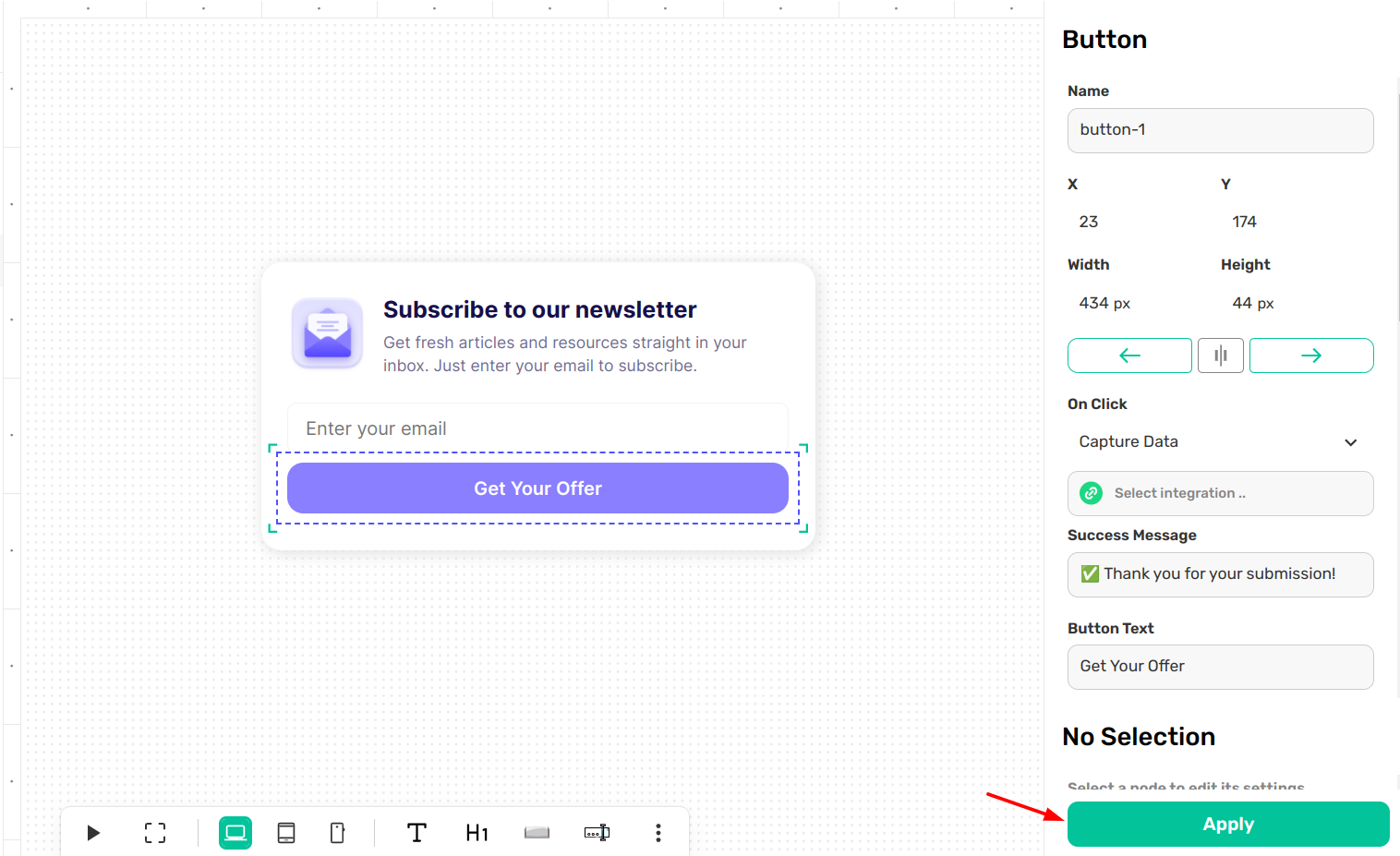Image resolution: width=1400 pixels, height=856 pixels.
Task: Click the fullscreen frame icon
Action: pos(155,833)
